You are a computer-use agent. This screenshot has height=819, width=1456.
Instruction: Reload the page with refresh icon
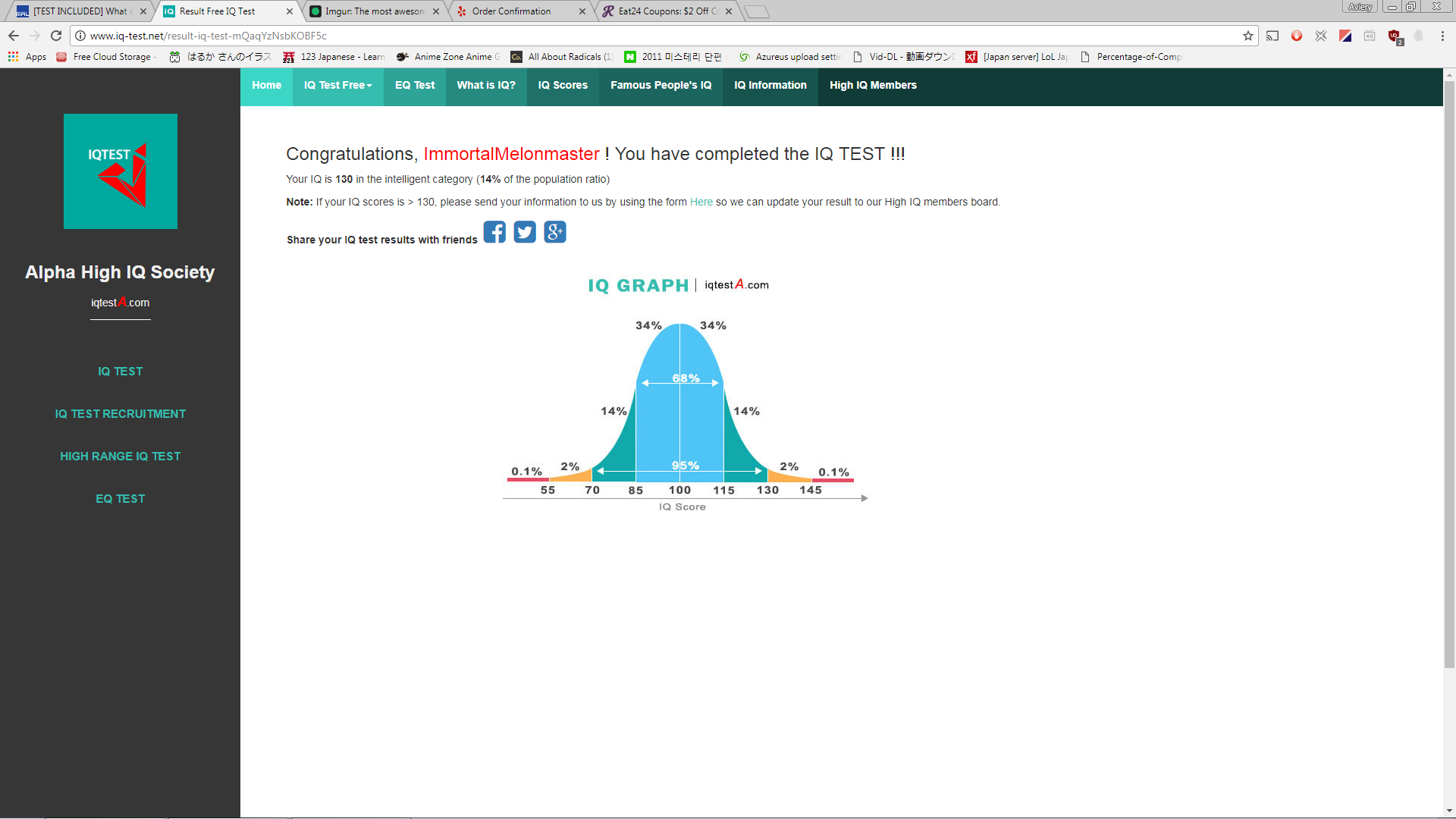pos(56,36)
